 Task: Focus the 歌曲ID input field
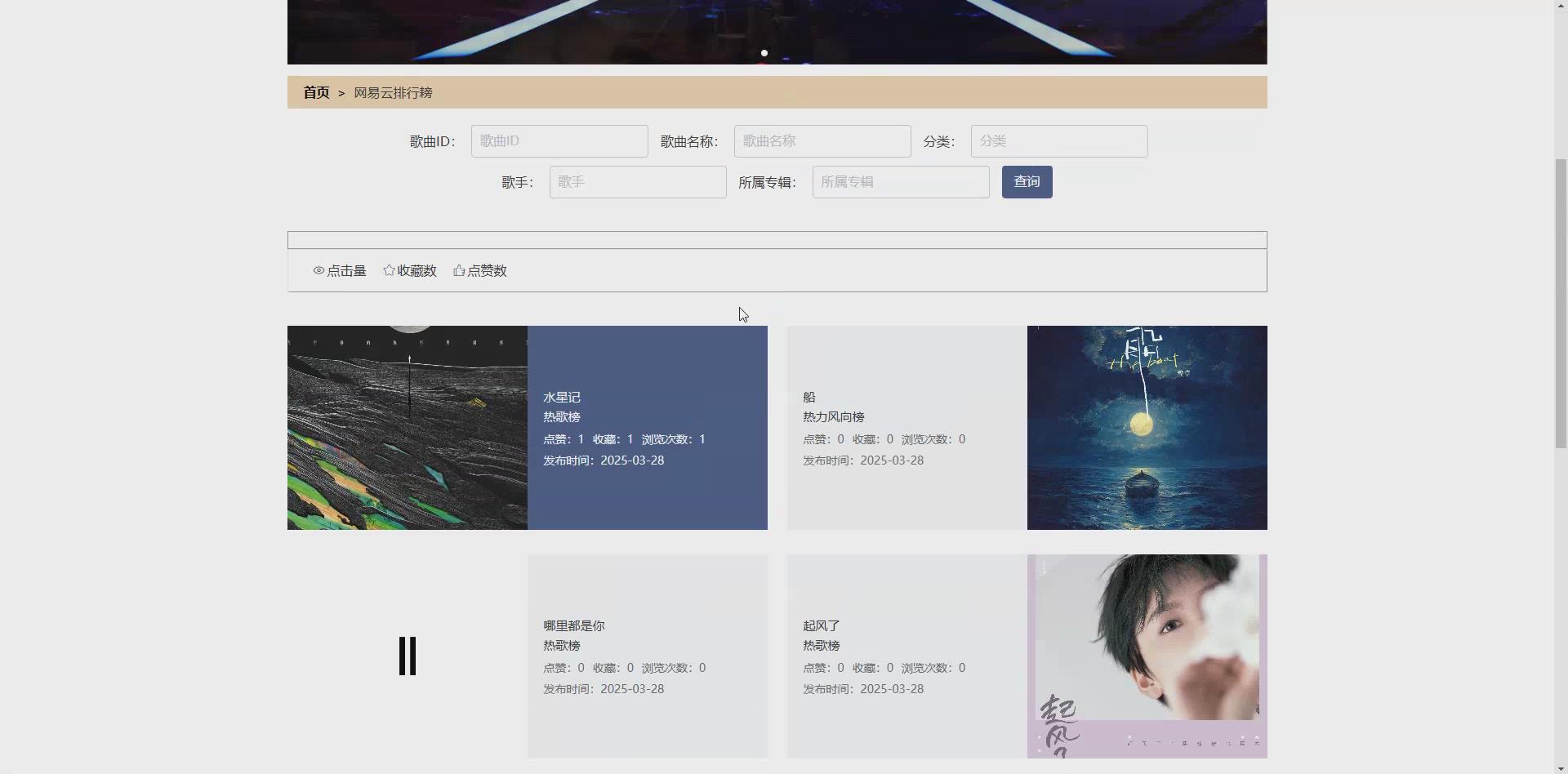[559, 141]
